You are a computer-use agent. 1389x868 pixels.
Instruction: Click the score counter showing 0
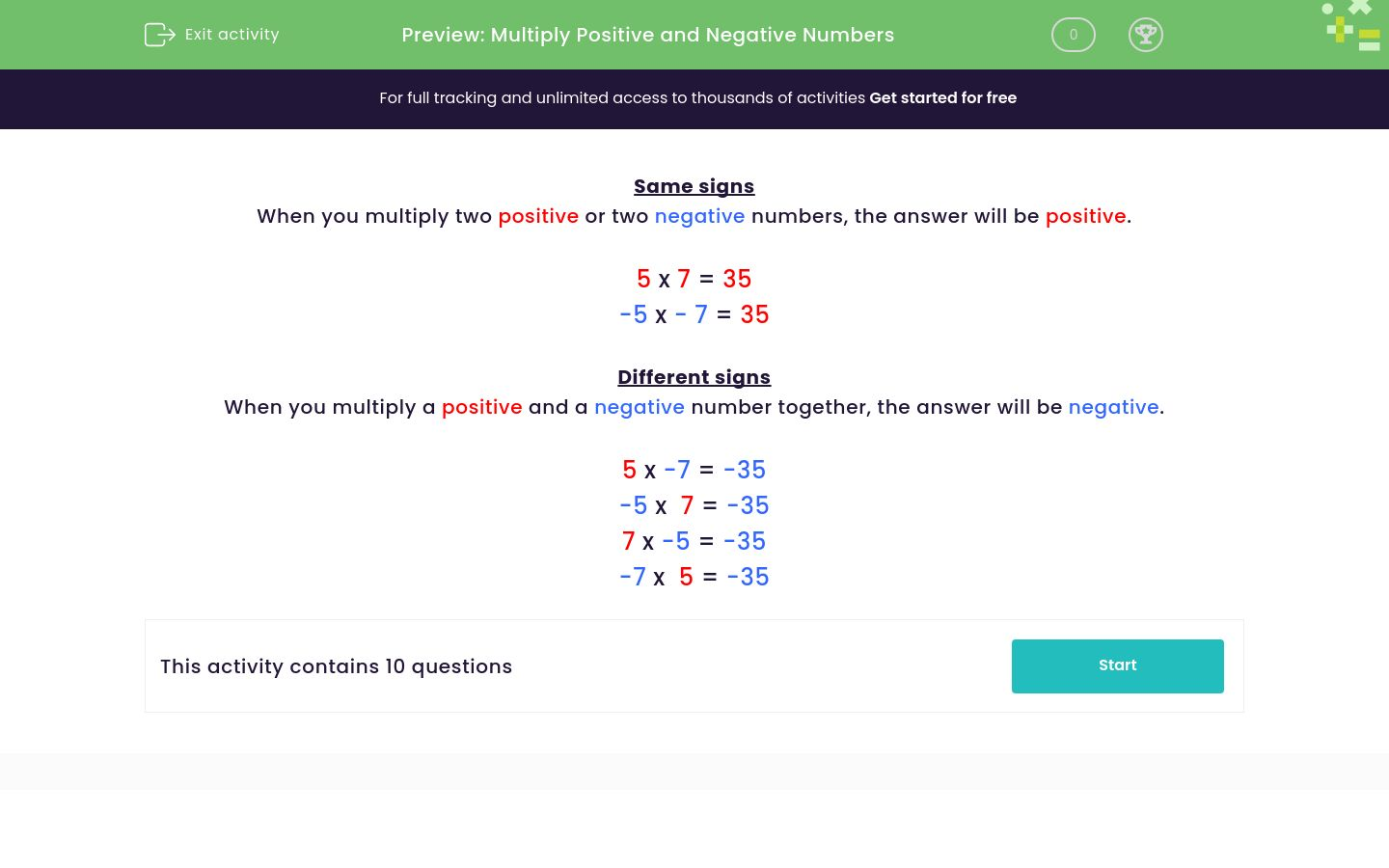(1073, 35)
